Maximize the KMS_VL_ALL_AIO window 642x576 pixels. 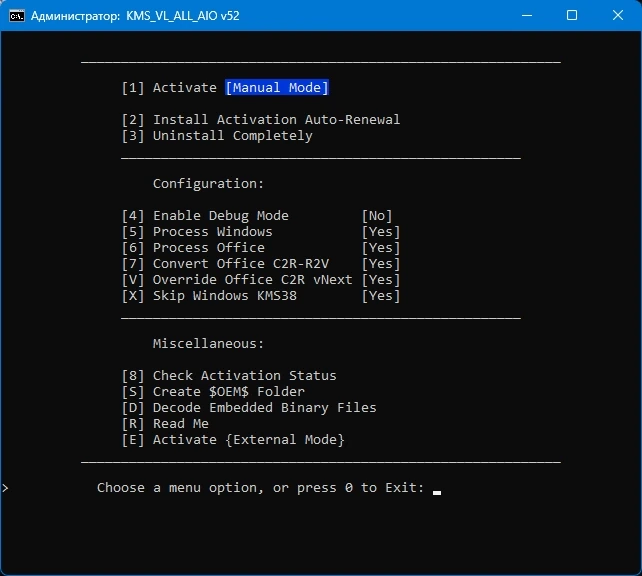point(572,16)
